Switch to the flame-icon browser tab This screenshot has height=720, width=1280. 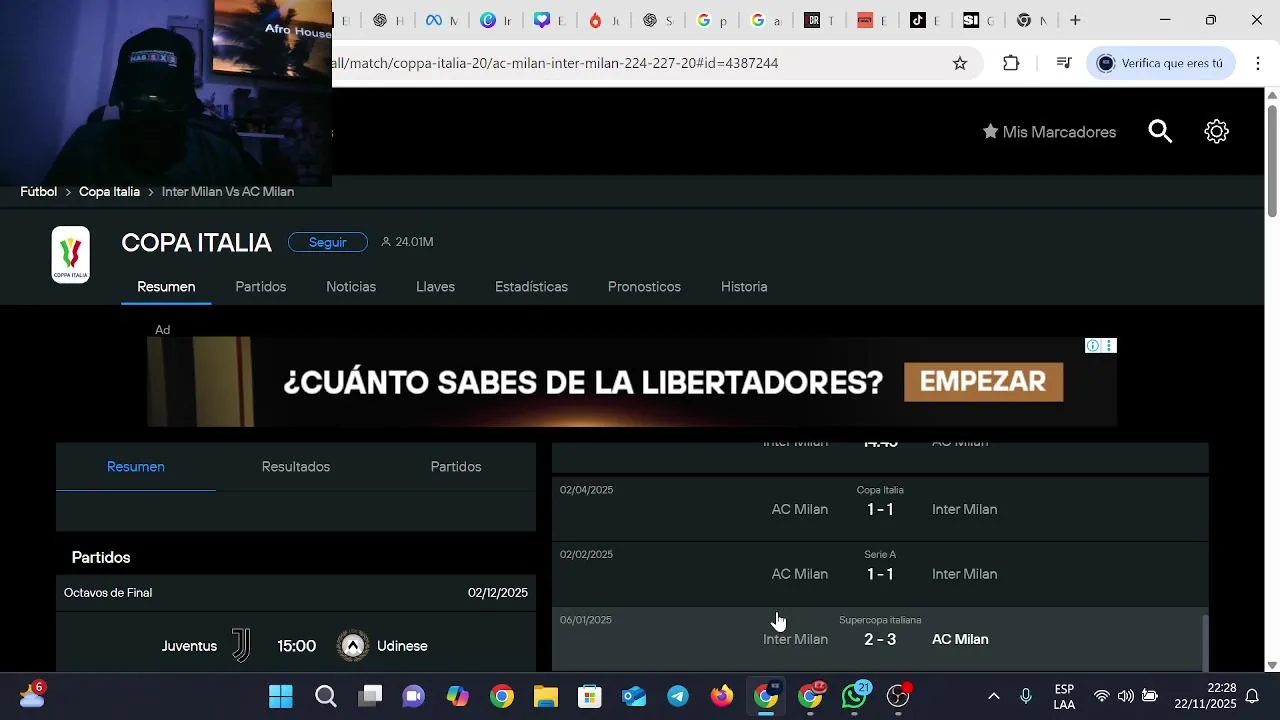coord(603,20)
